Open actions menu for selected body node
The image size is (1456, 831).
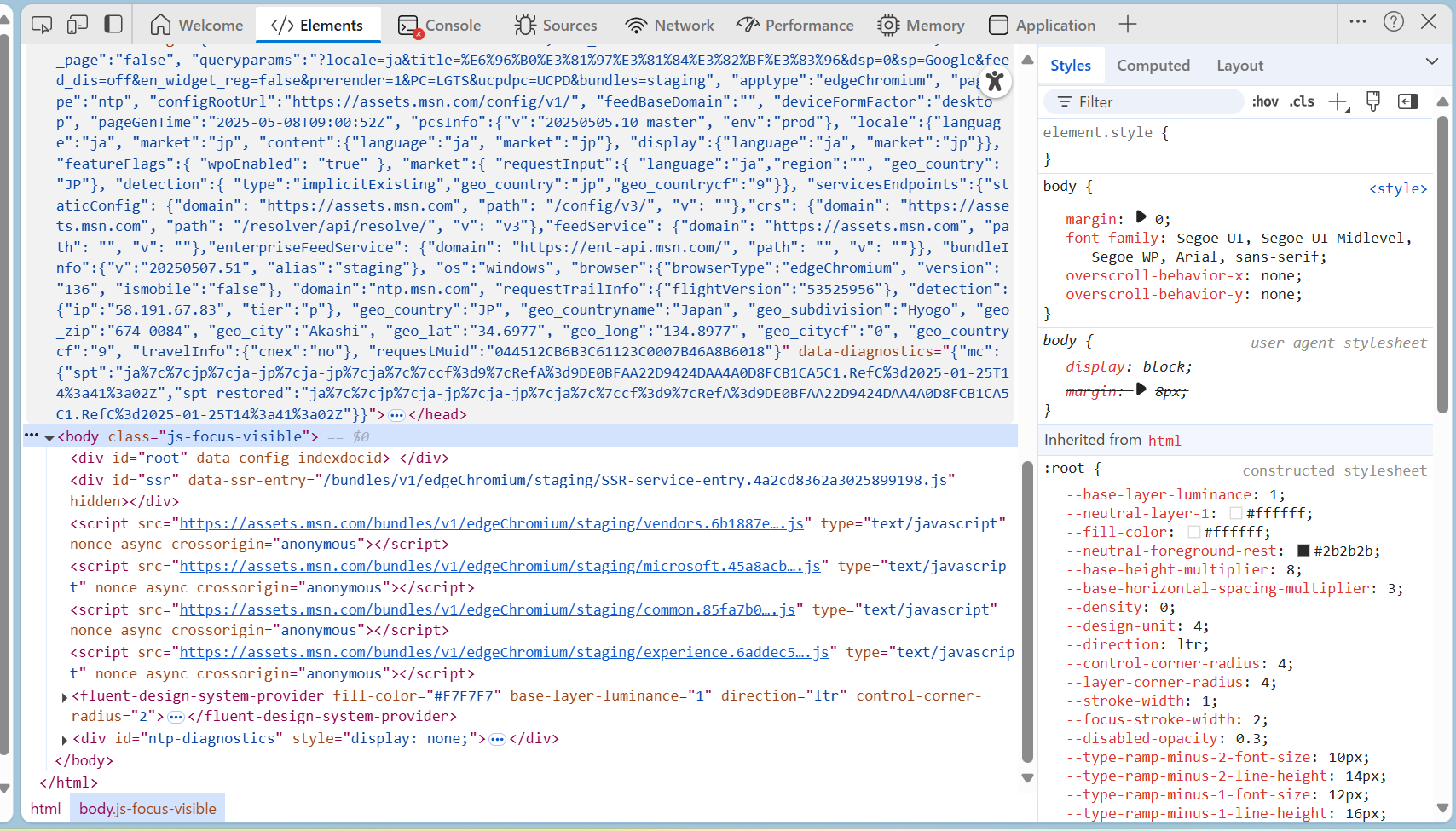click(x=32, y=436)
